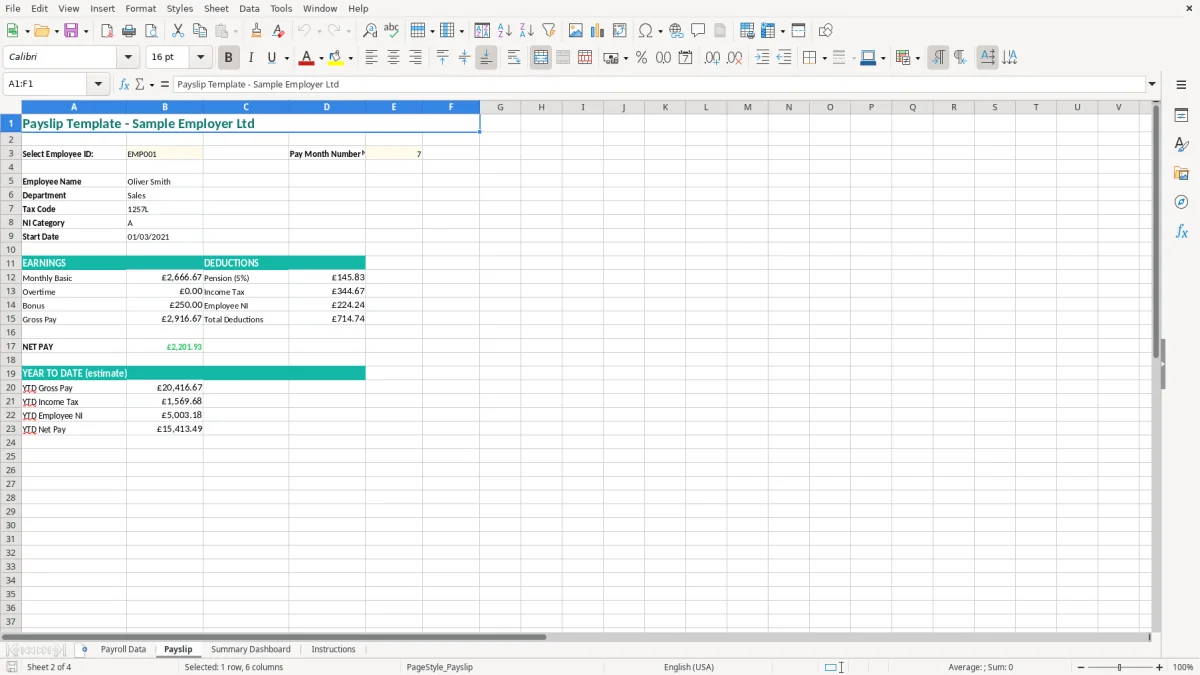Click the Sort Ascending icon
This screenshot has width=1200, height=675.
pyautogui.click(x=505, y=31)
